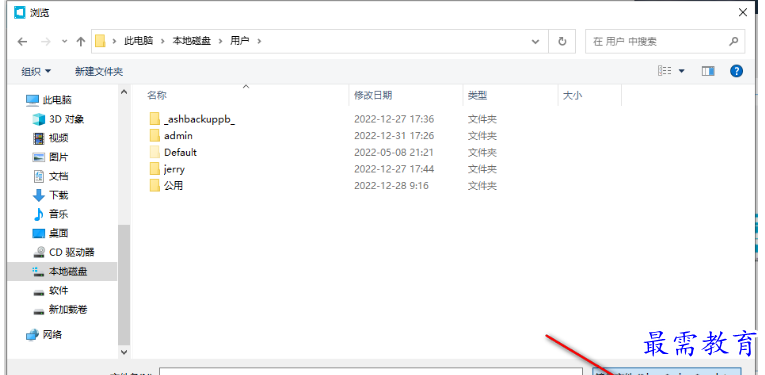The image size is (765, 375).
Task: Click the address bar folder icon
Action: [101, 41]
